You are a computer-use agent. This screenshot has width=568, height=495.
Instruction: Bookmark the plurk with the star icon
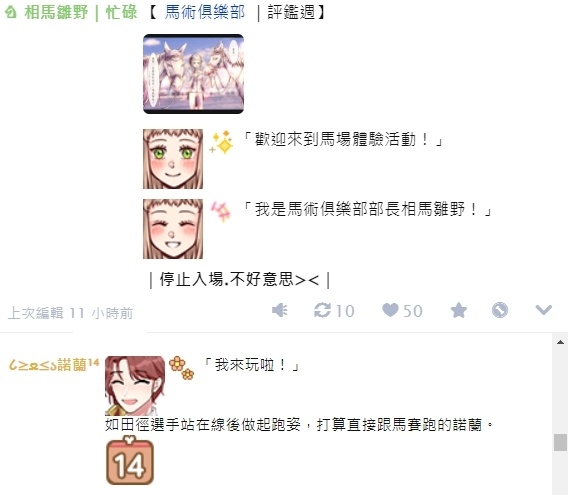(459, 311)
